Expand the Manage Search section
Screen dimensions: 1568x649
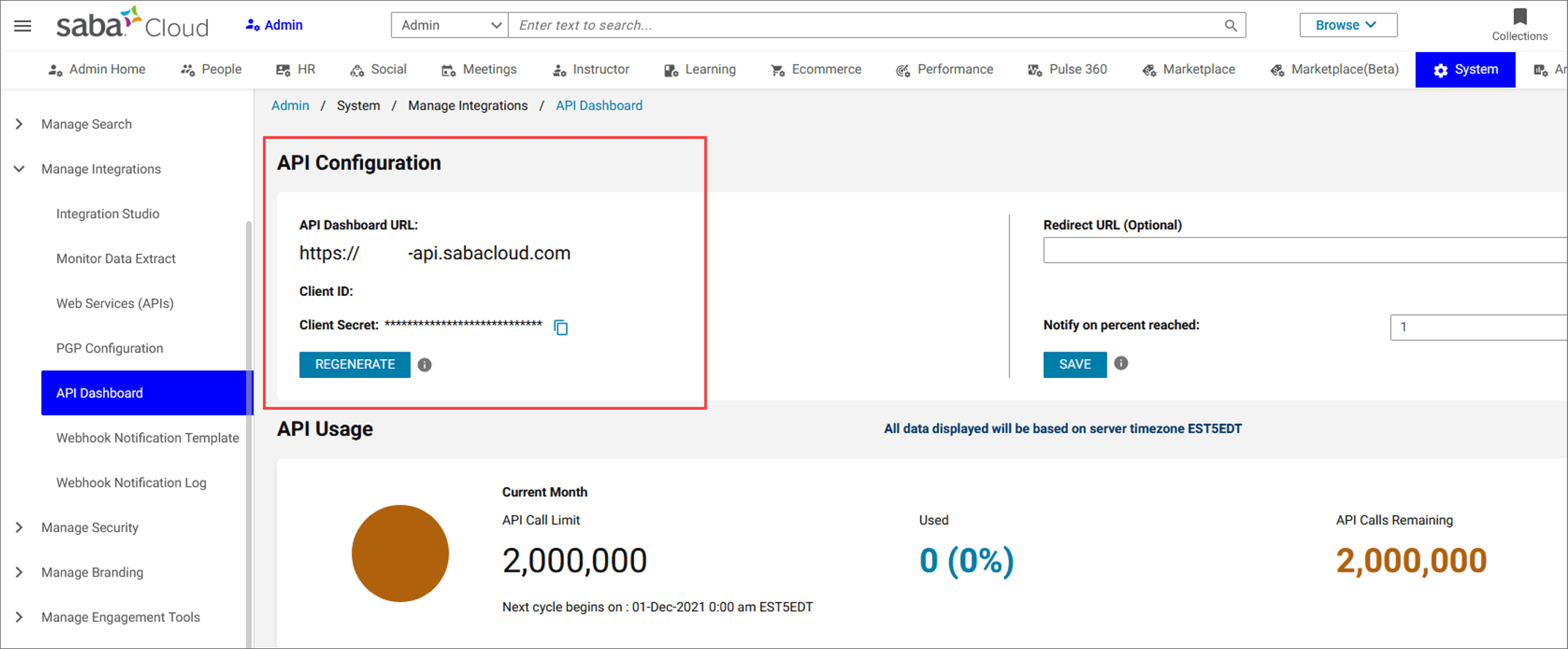click(x=19, y=124)
